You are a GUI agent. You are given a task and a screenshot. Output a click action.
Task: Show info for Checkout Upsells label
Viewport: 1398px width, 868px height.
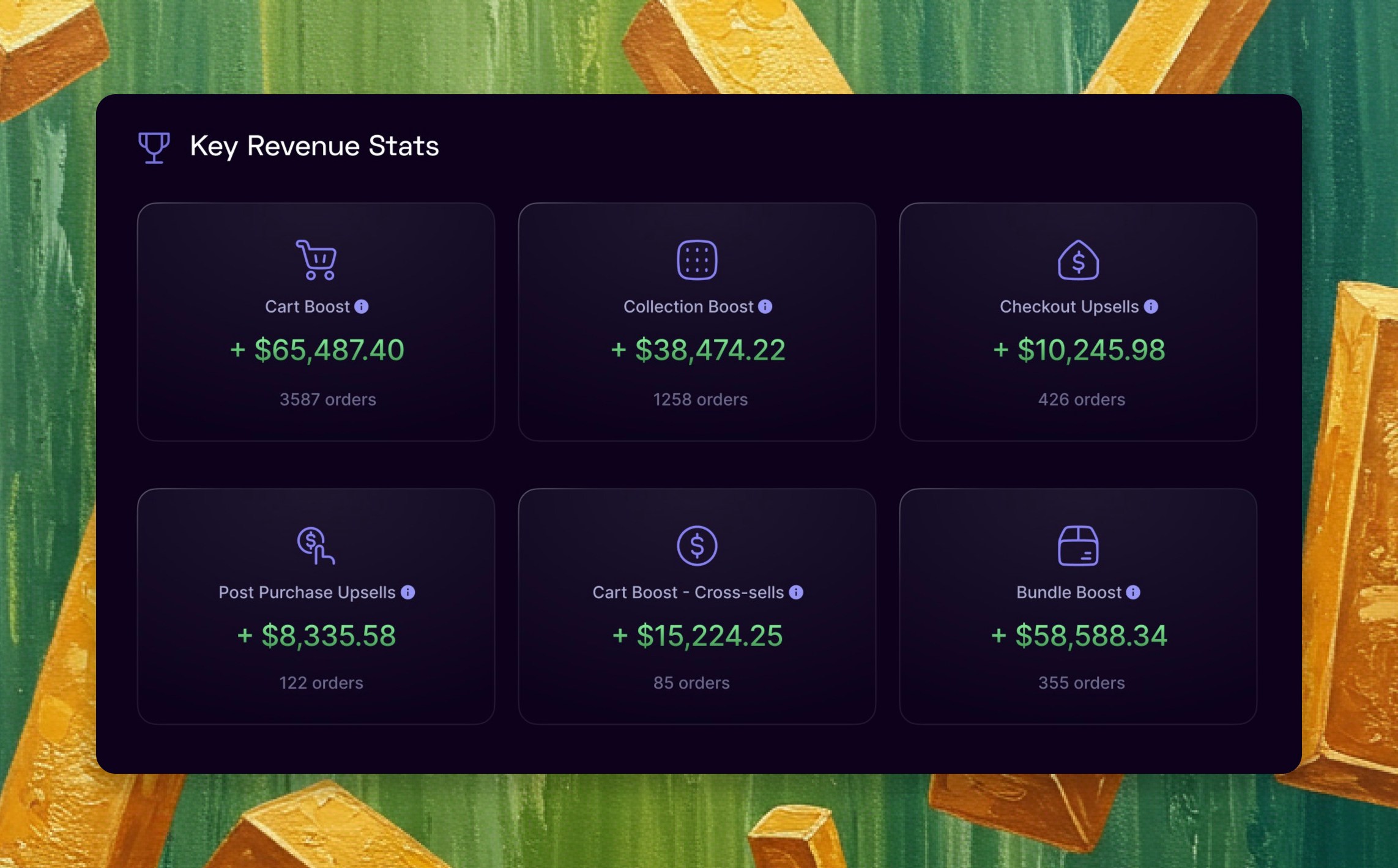[1151, 306]
